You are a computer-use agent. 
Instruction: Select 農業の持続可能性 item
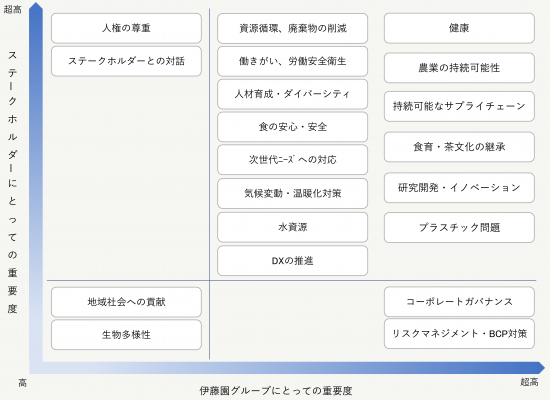[x=459, y=68]
